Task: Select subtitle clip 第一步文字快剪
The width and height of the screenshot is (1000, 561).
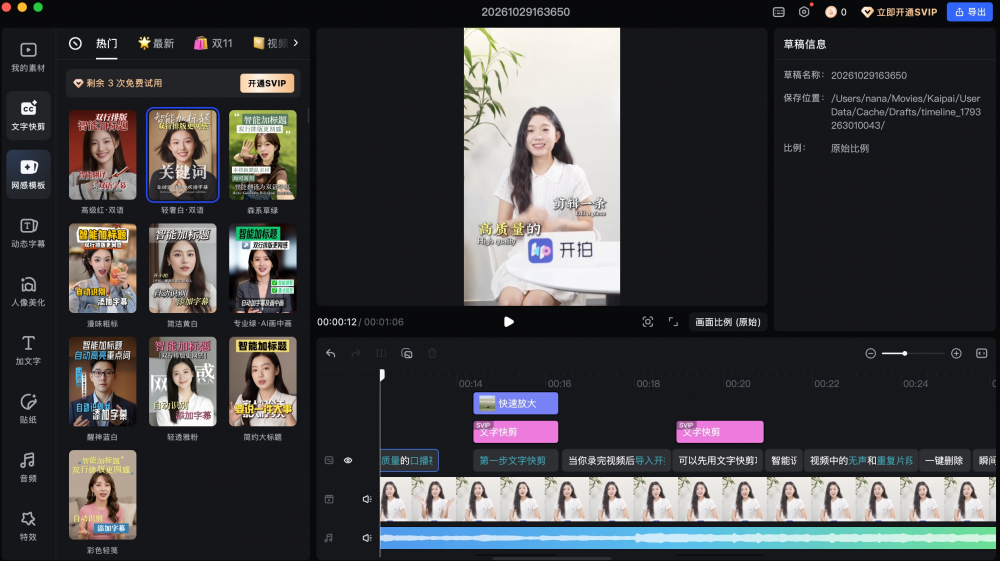Action: point(515,460)
